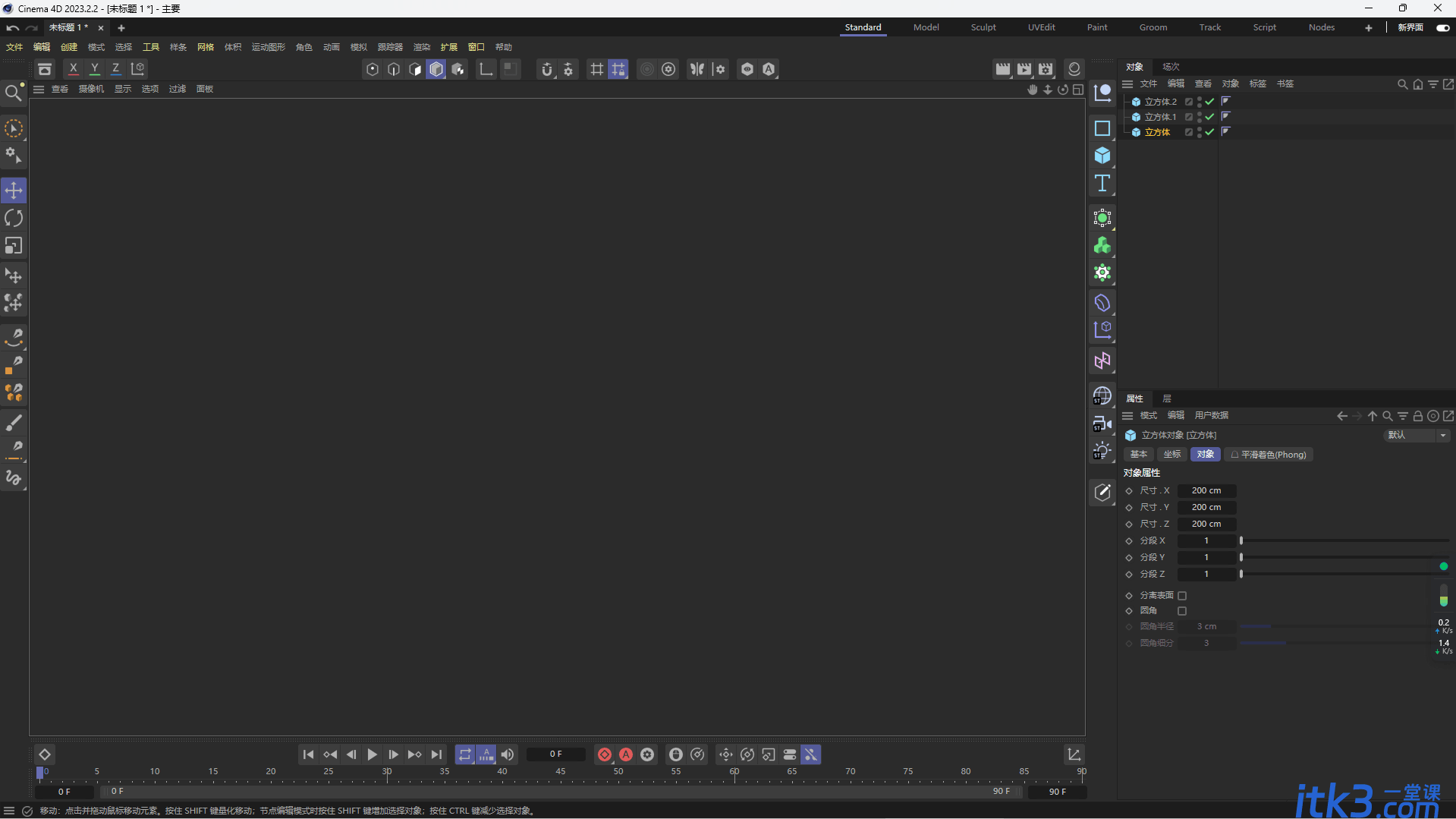Select the 对象 attribute tab
The width and height of the screenshot is (1456, 819).
click(1206, 455)
